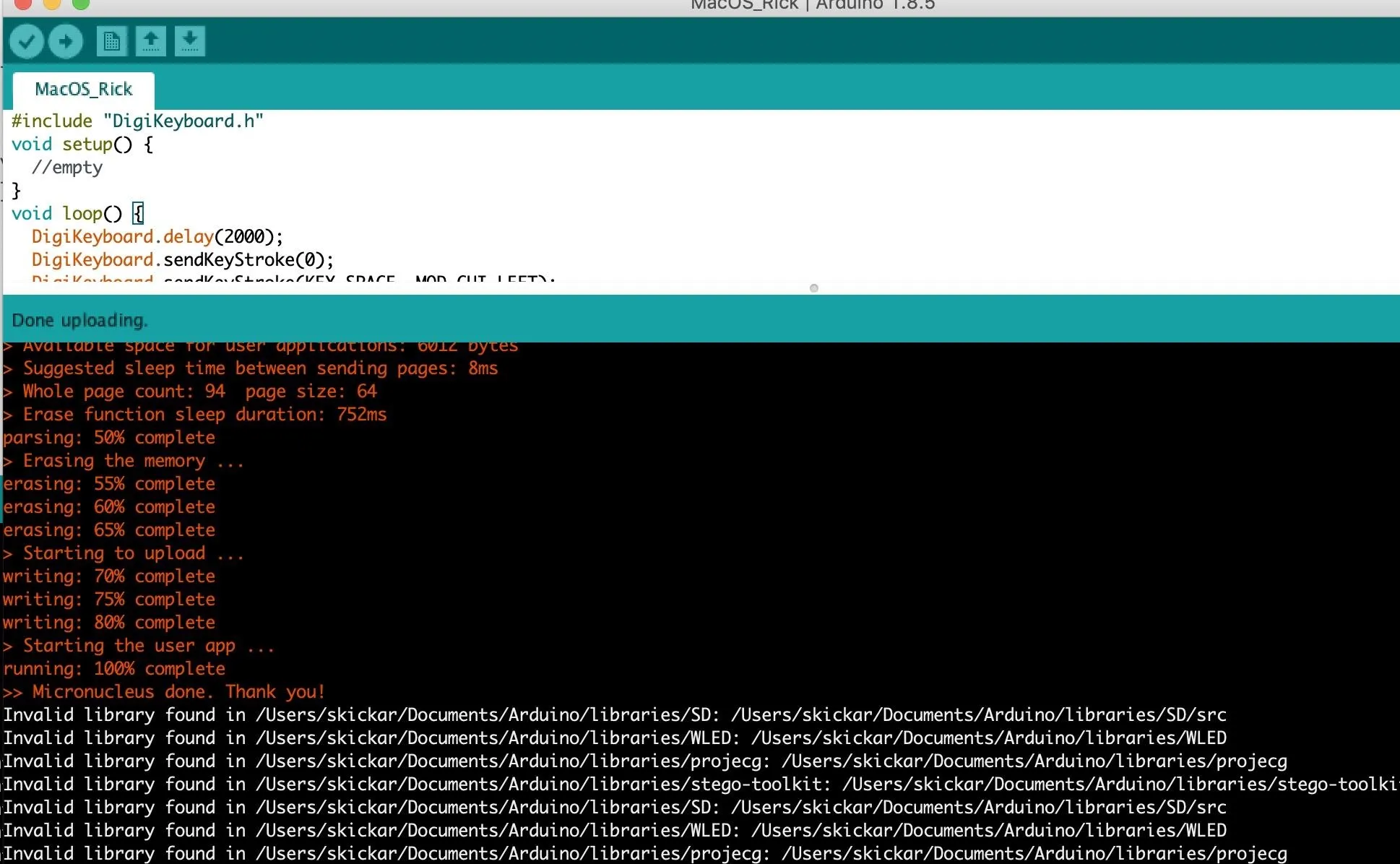Click 'Suggested sleep time between sending pages' line
This screenshot has width=1400, height=864.
251,368
